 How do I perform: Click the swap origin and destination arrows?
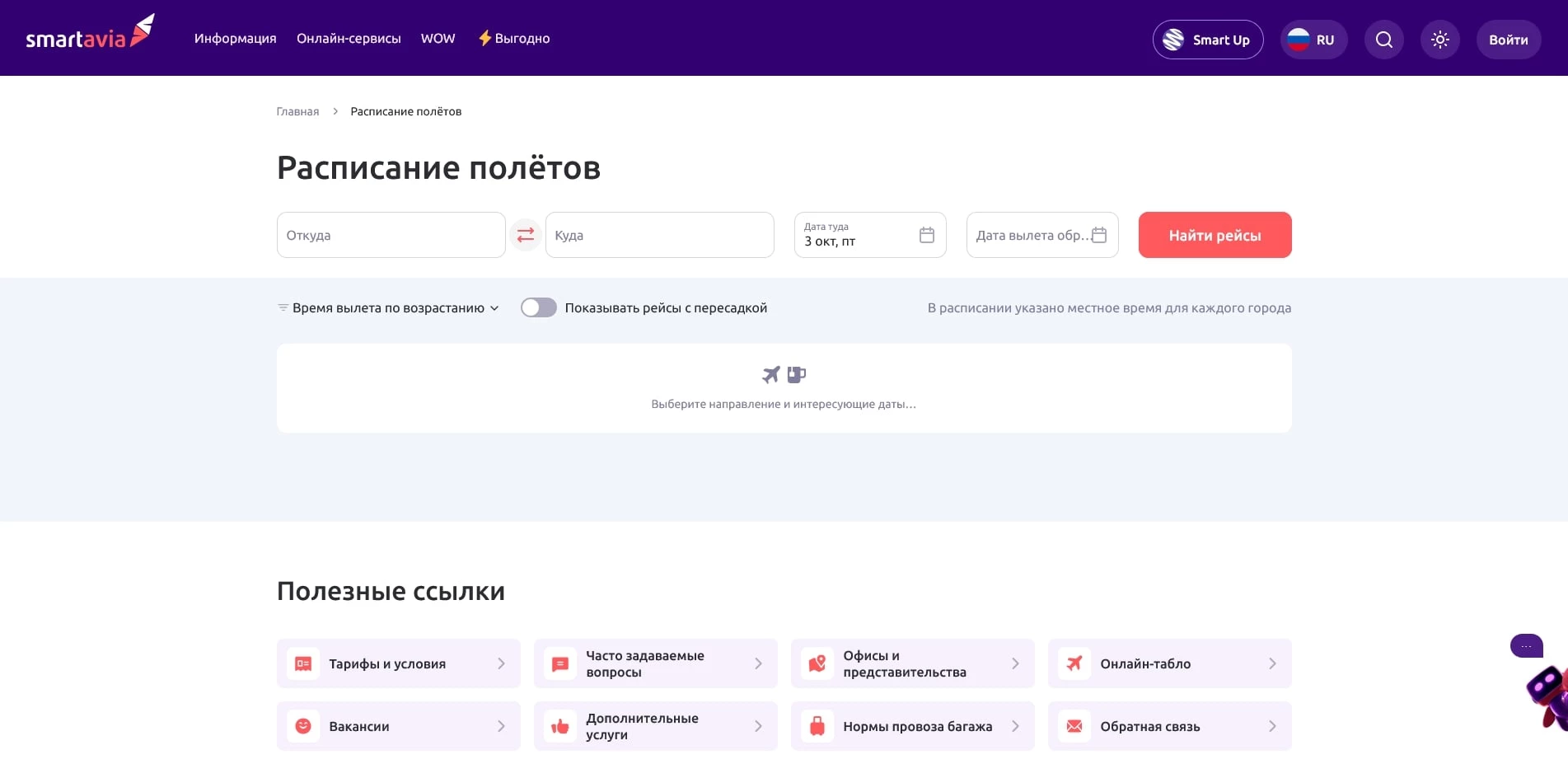click(x=525, y=235)
